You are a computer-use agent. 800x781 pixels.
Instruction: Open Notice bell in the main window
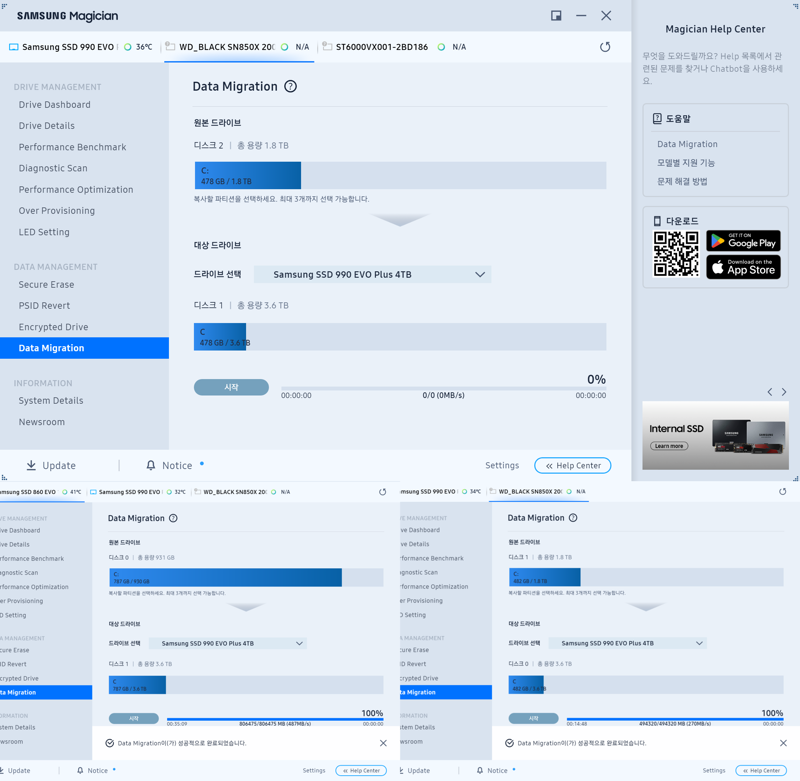coord(151,465)
